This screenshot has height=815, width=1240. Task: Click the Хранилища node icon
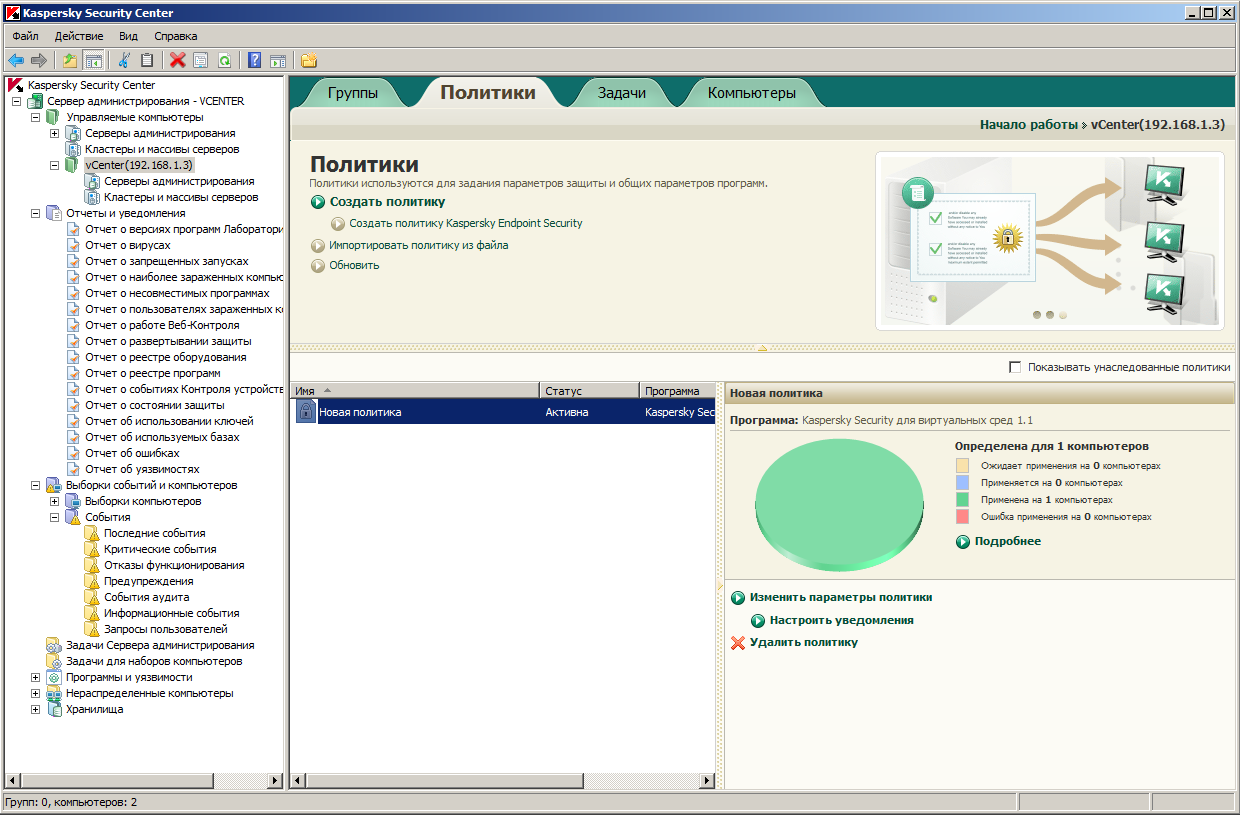(x=54, y=709)
